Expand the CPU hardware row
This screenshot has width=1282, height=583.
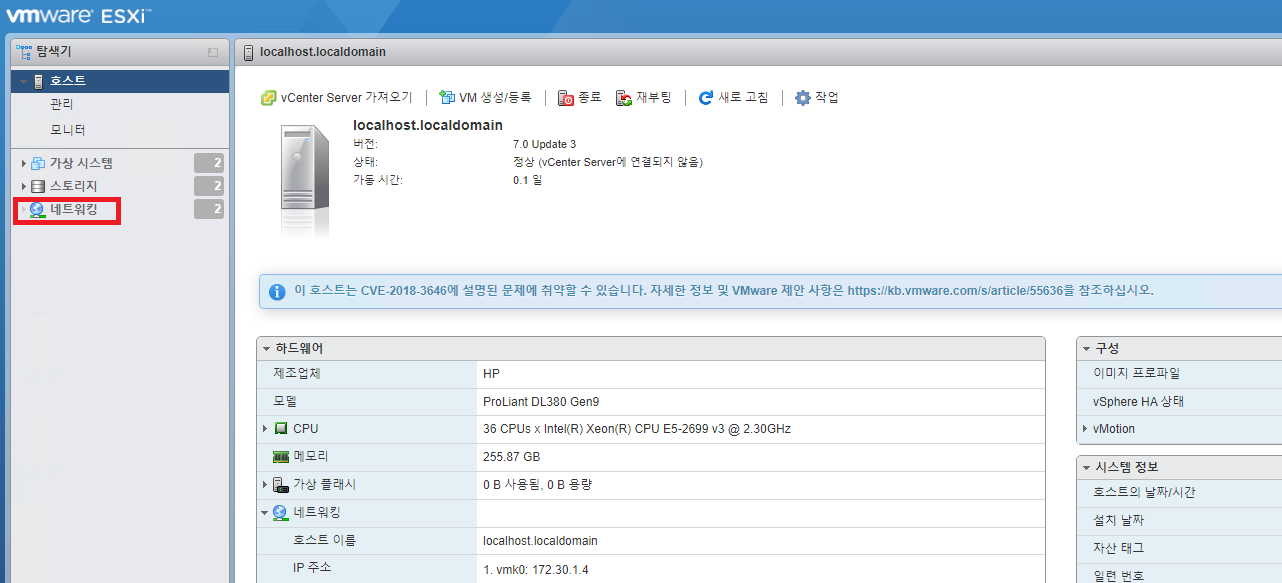pyautogui.click(x=265, y=429)
